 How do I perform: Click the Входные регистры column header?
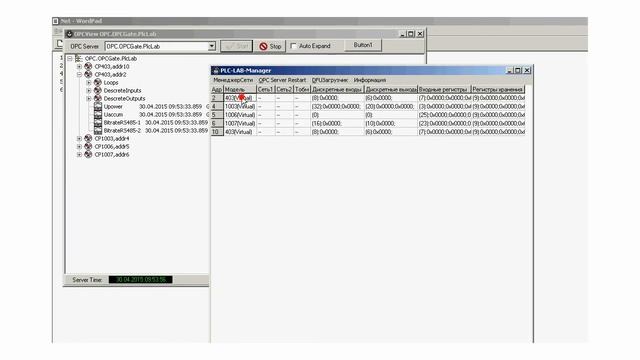point(444,89)
